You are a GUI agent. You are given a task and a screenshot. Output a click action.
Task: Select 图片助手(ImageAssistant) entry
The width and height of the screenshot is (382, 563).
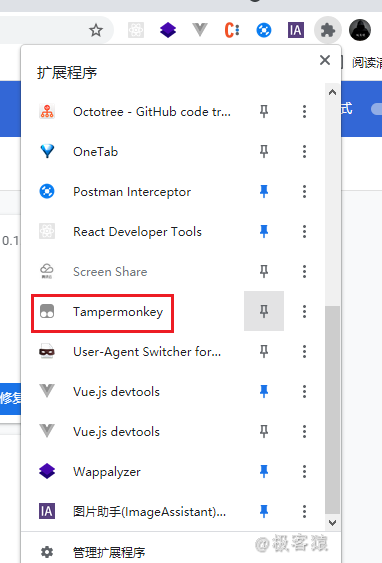coord(149,511)
